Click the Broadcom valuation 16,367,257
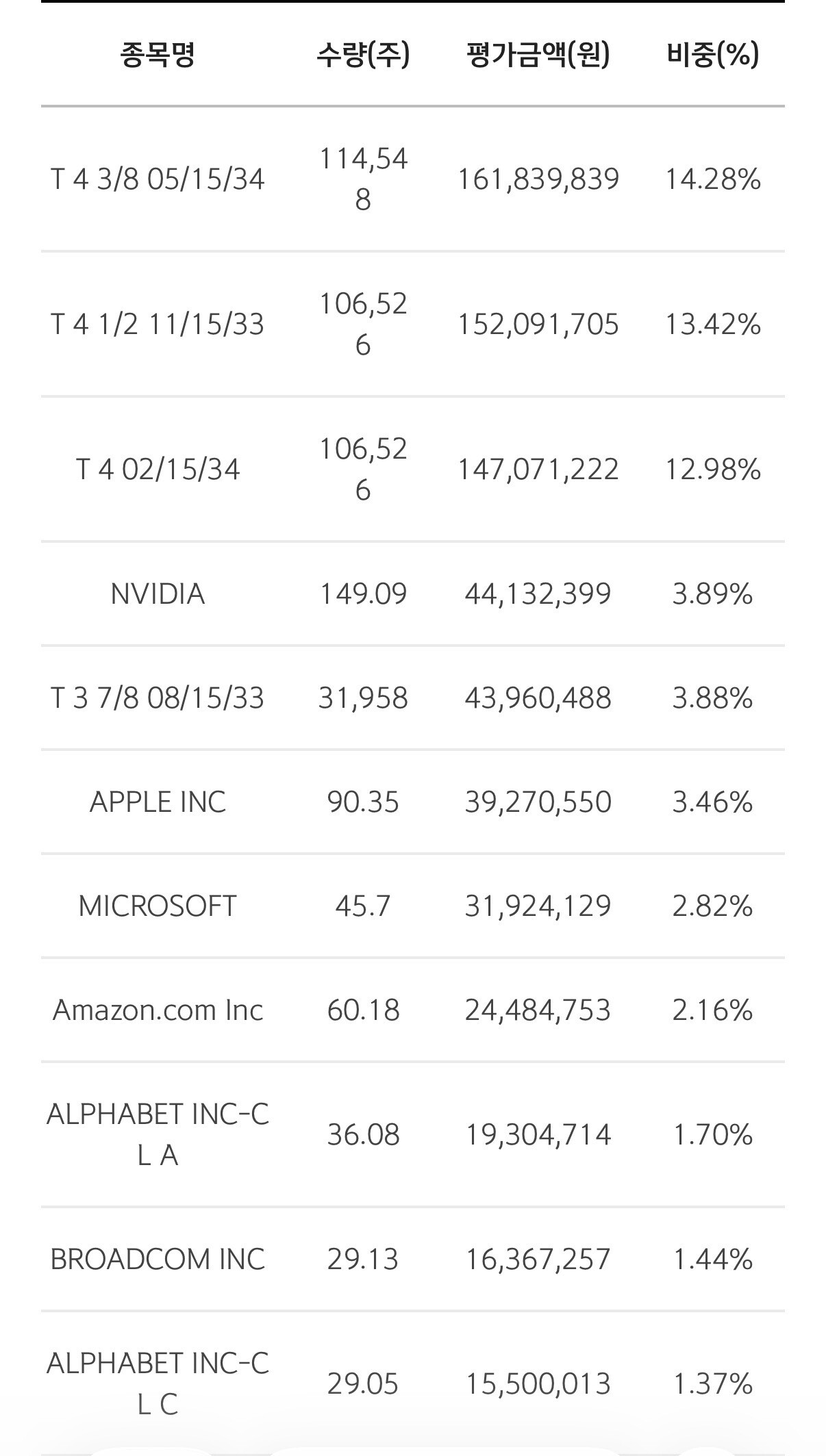The width and height of the screenshot is (826, 1456). 538,1260
